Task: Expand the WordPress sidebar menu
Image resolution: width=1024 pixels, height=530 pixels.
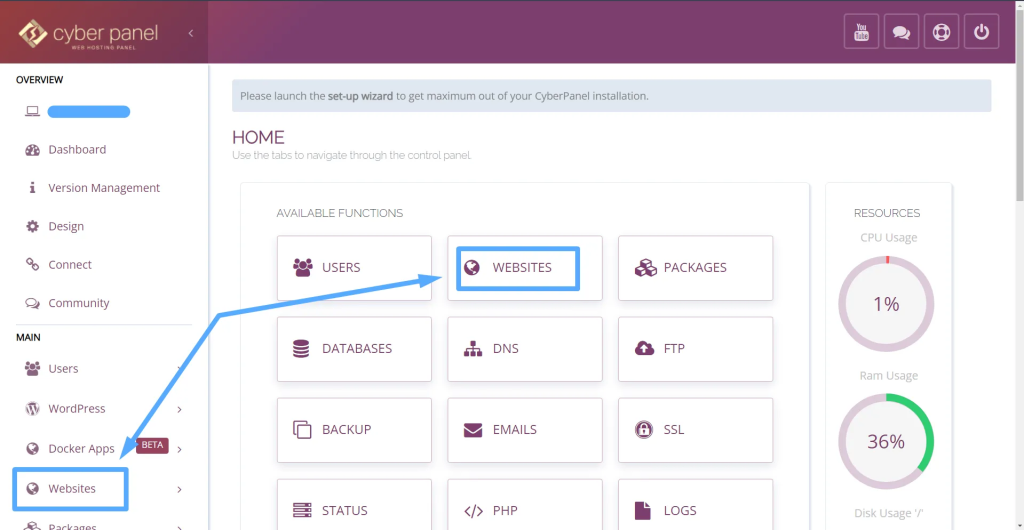Action: coord(77,409)
